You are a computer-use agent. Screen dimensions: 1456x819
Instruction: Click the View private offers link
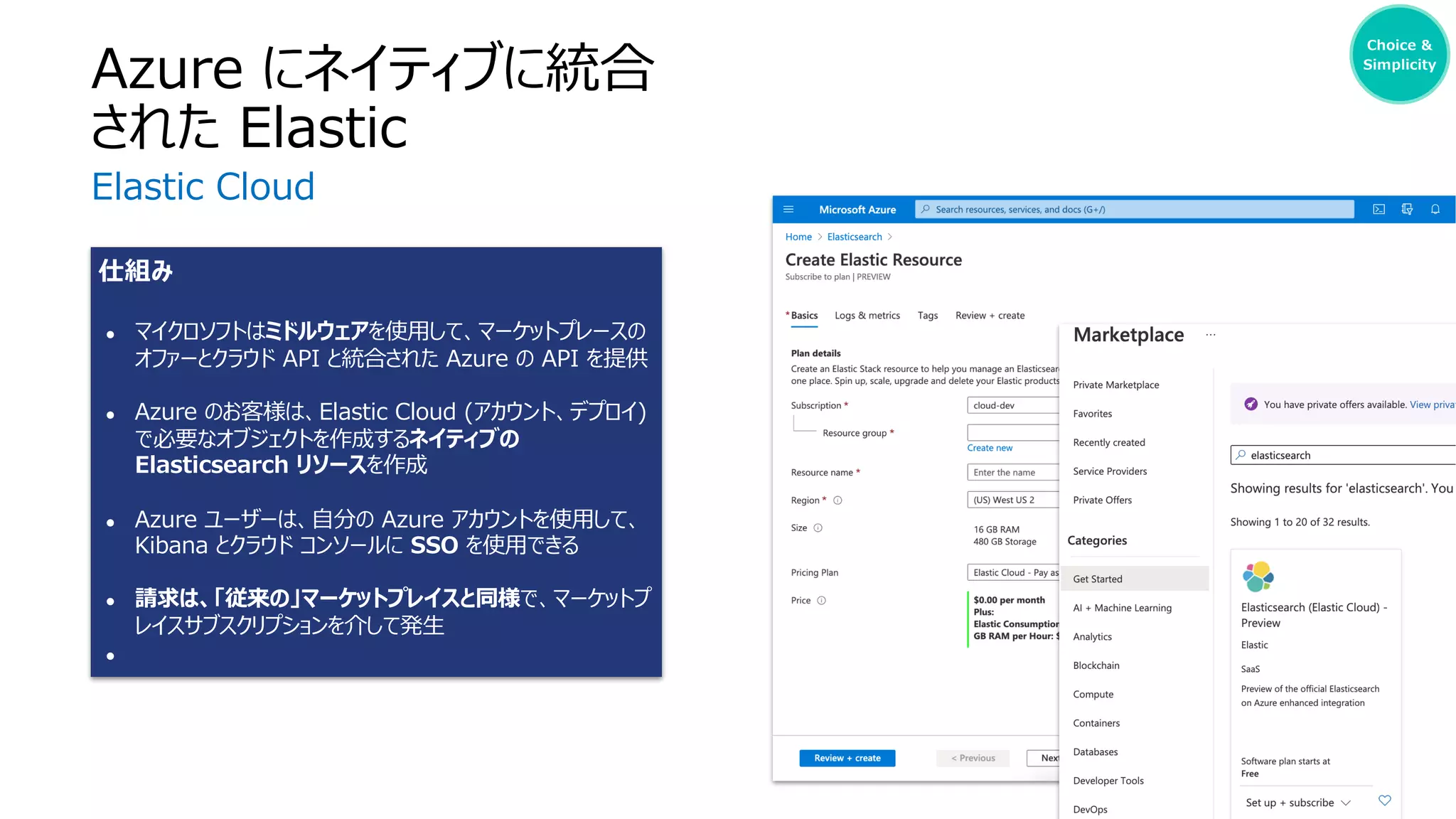click(1433, 405)
